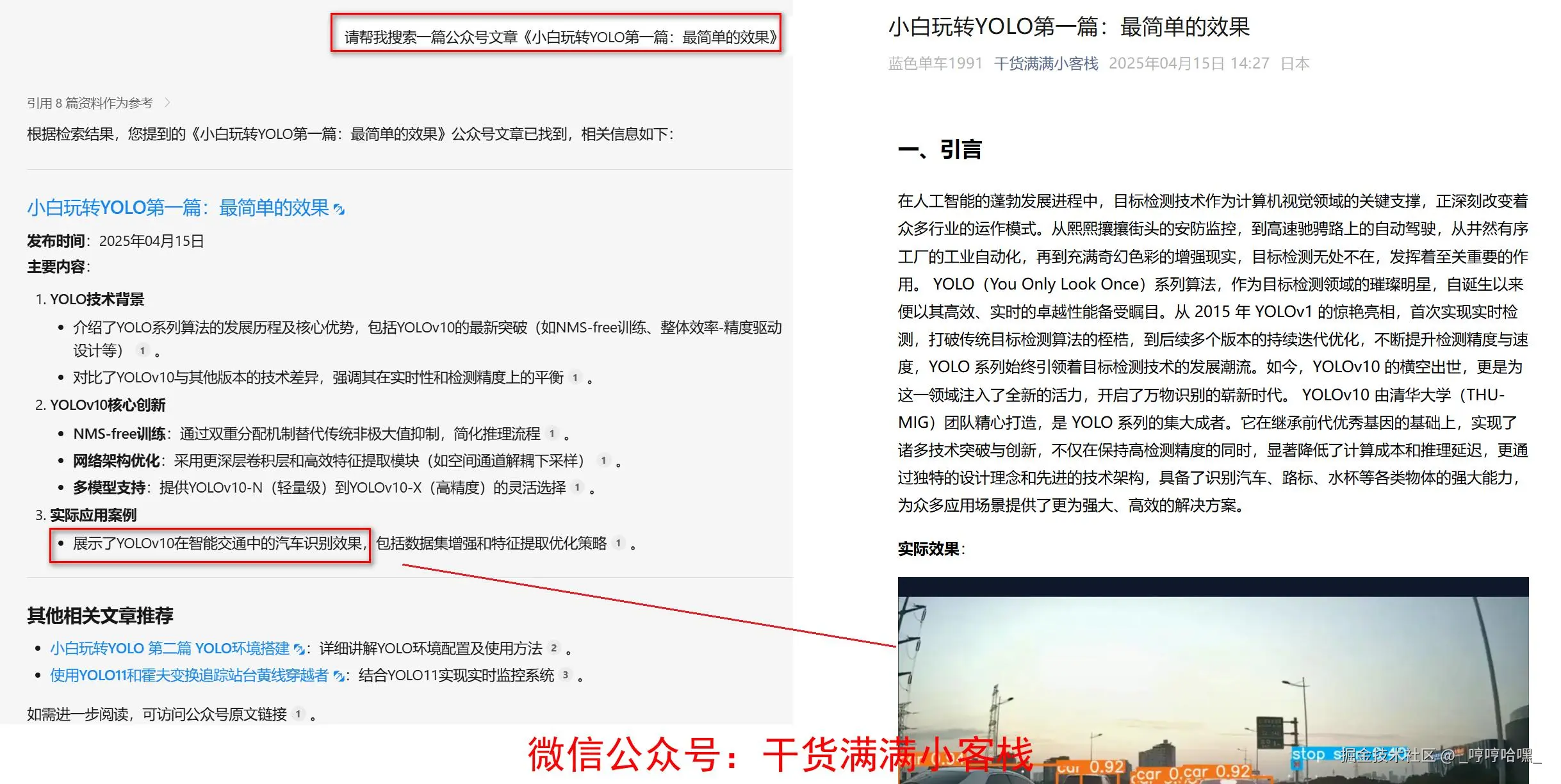Viewport: 1561px width, 784px height.
Task: Open the 使用YOLO11和霍夫变换追踪站台黄线穿越者 link
Action: click(x=188, y=675)
